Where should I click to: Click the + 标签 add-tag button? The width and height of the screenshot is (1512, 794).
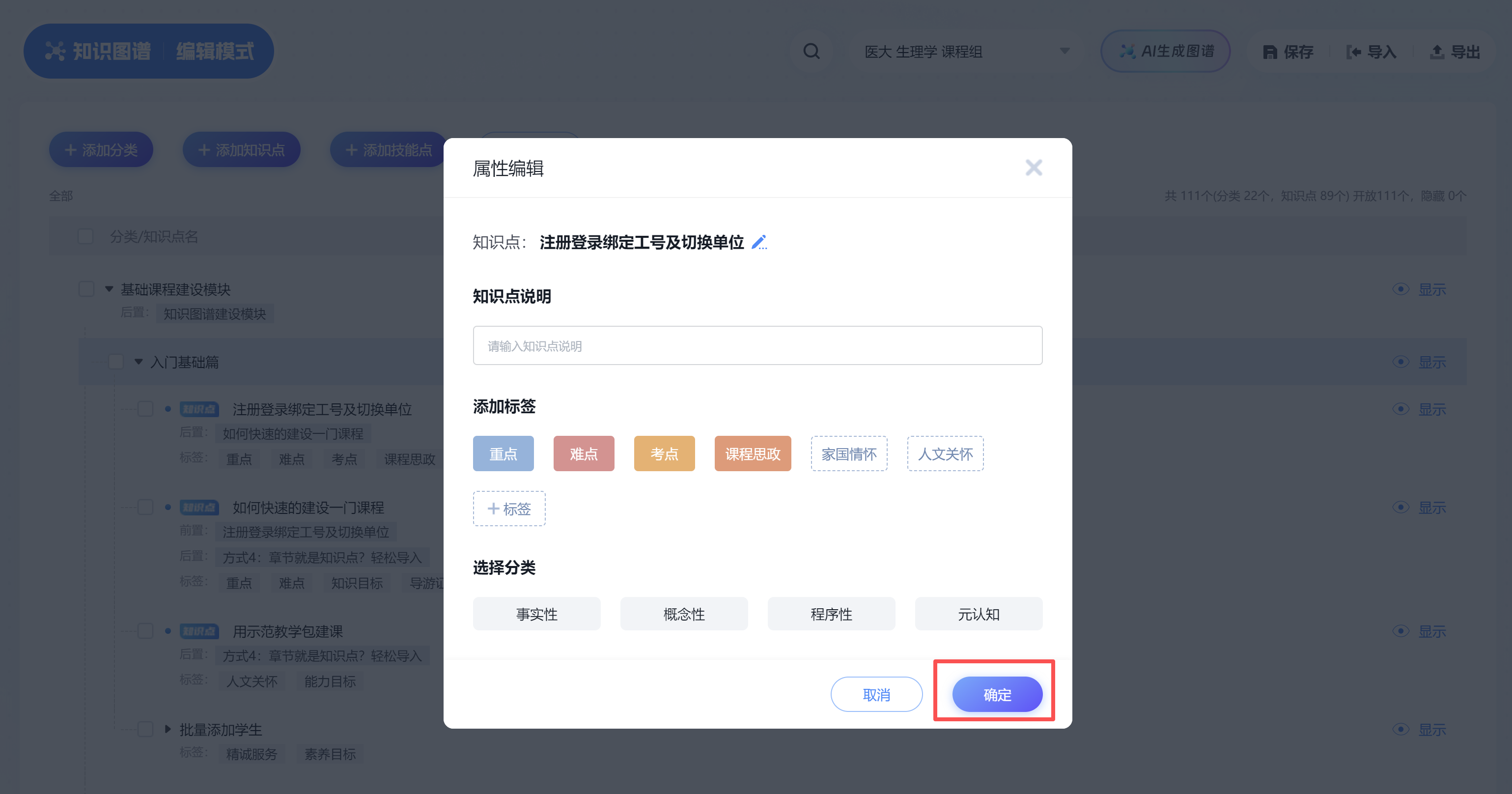point(509,509)
